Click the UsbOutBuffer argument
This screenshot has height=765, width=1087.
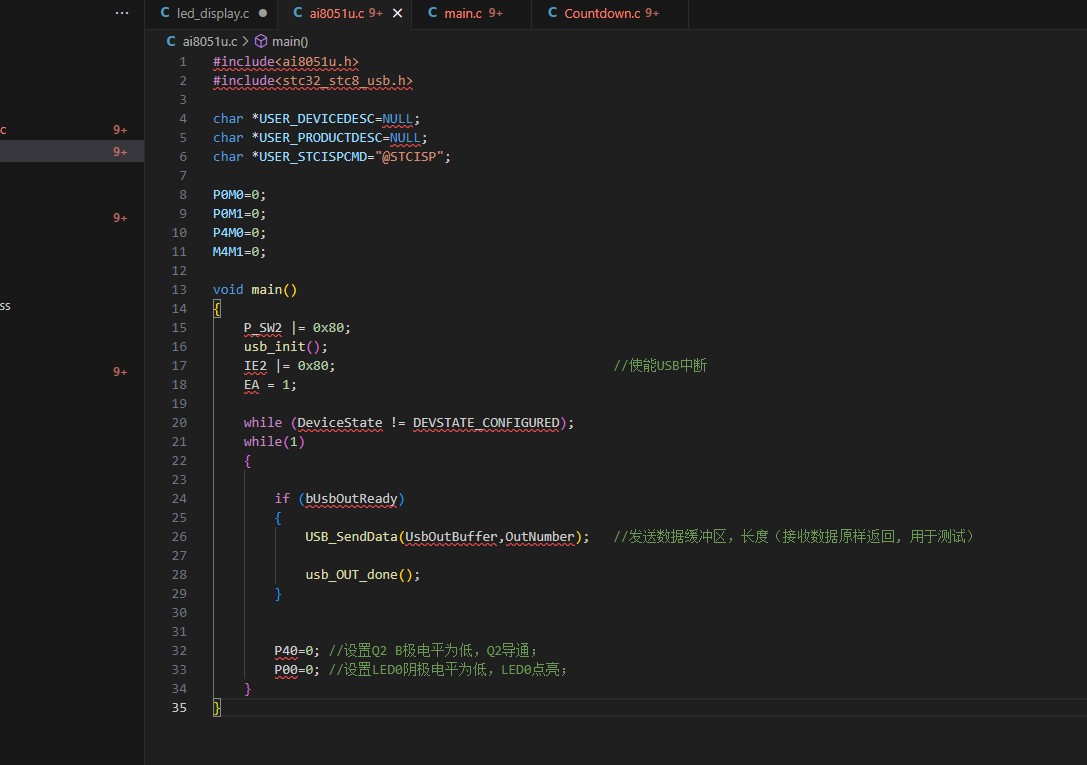pos(451,537)
